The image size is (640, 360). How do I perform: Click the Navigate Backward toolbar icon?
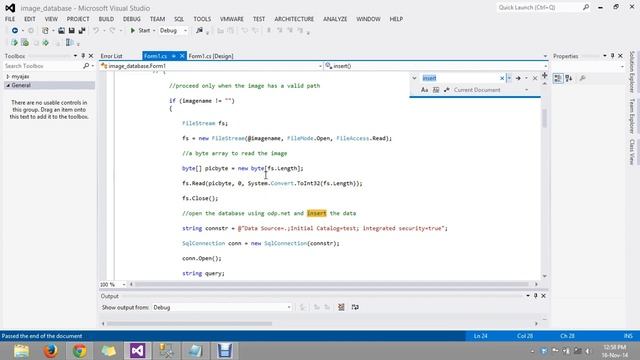tap(15, 31)
